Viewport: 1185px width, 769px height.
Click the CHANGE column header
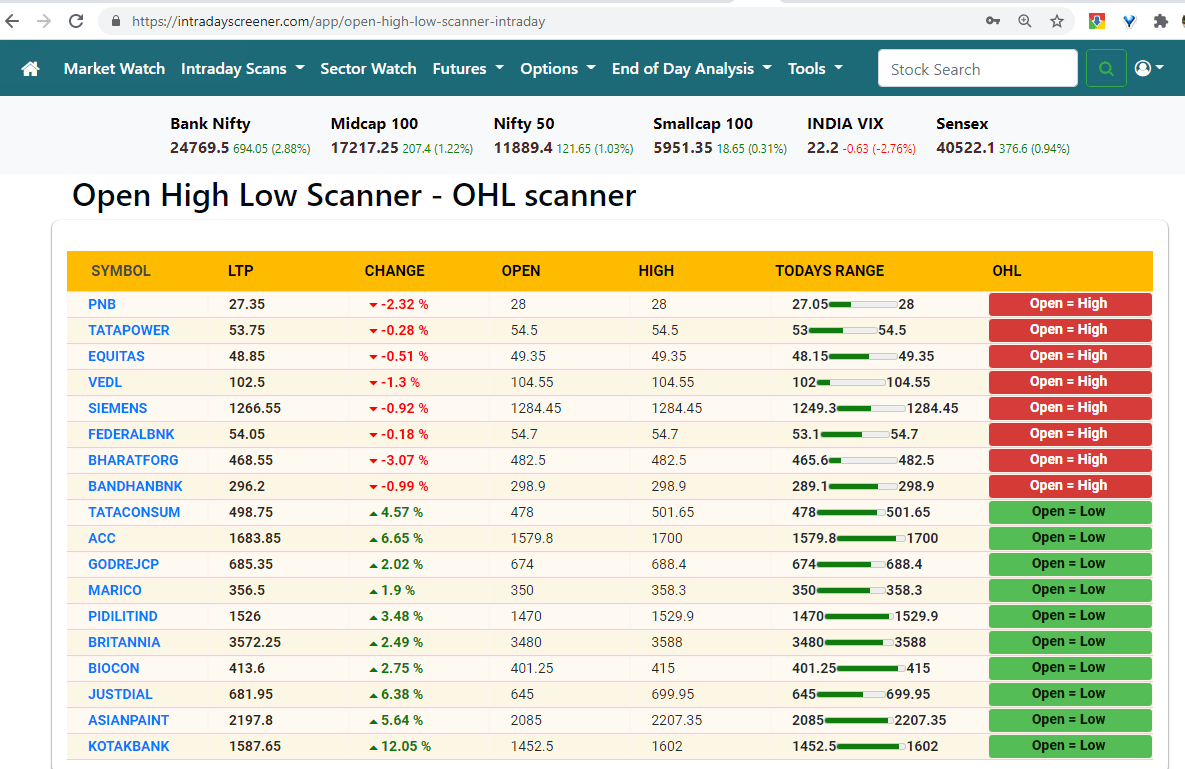394,270
